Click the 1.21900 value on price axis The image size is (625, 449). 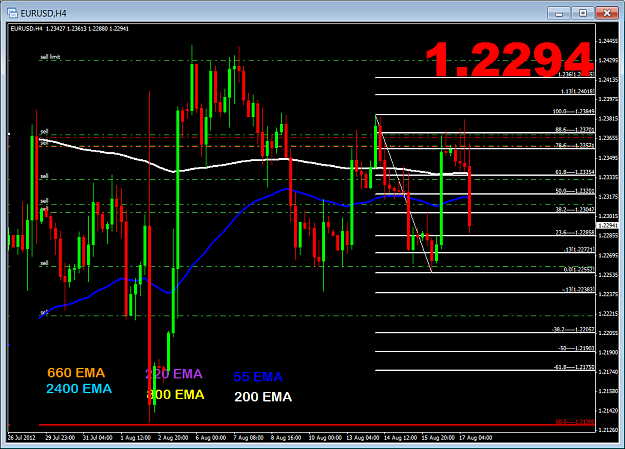608,353
